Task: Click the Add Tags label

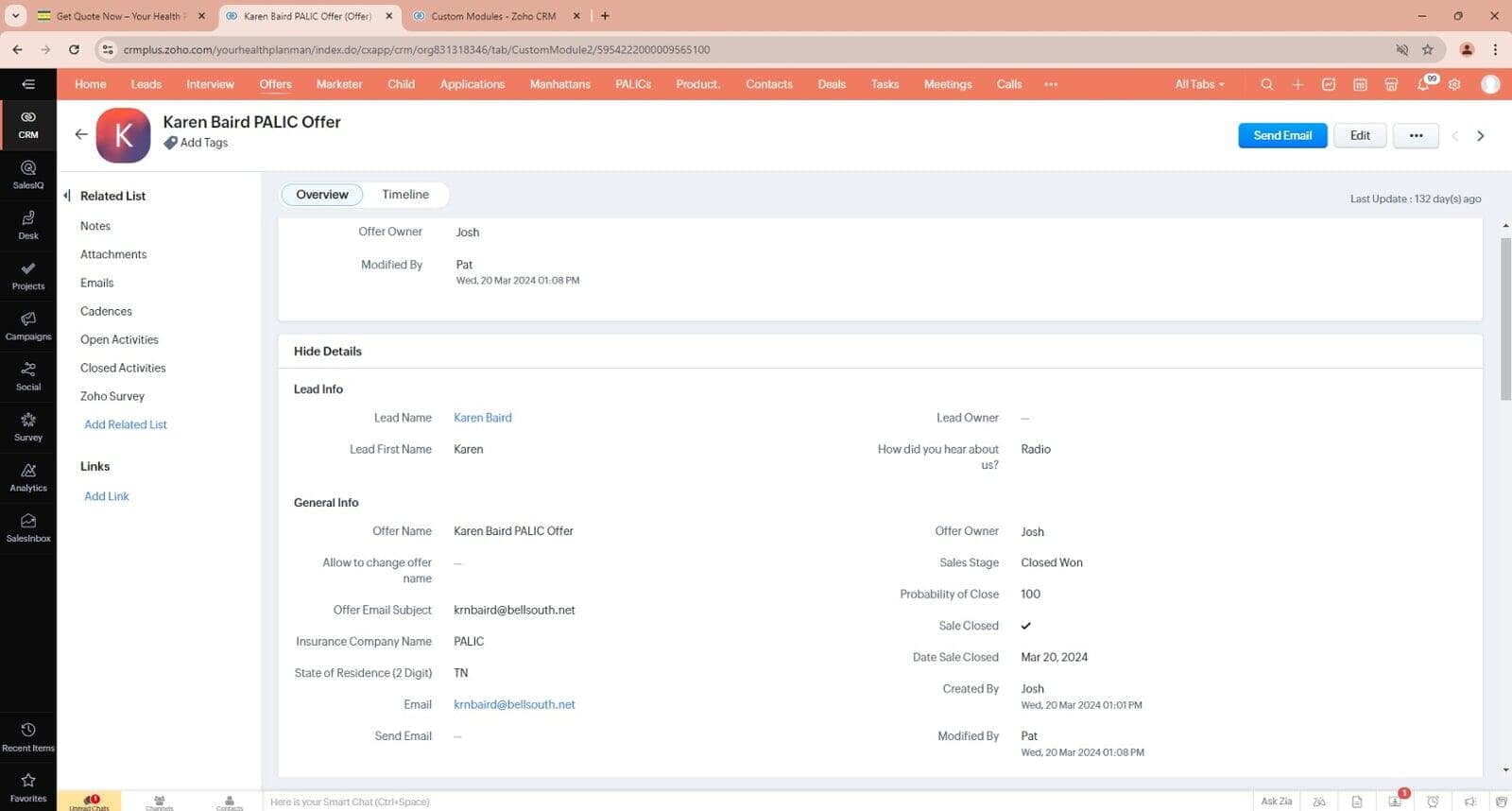Action: point(203,143)
